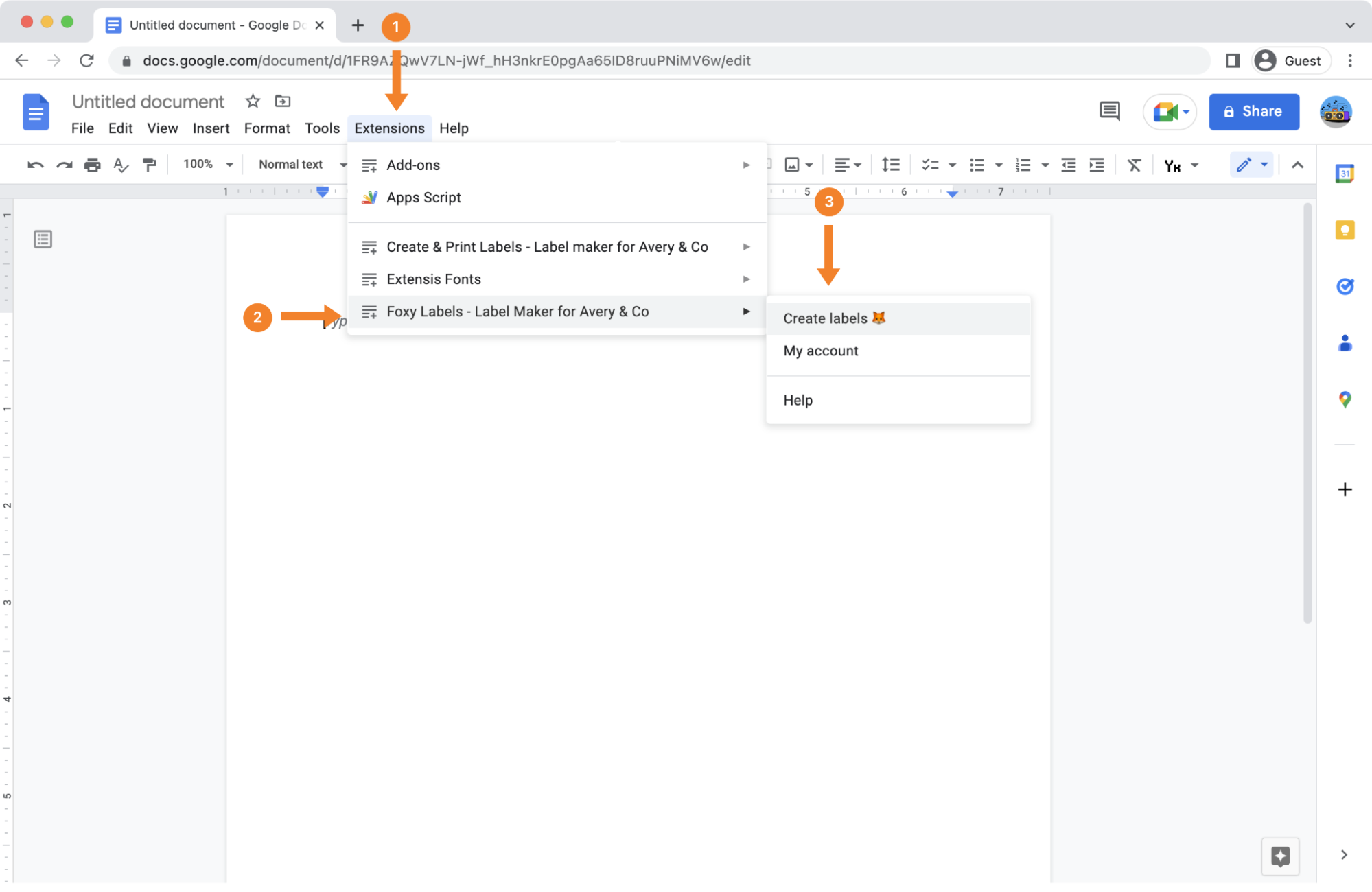Open the Insert menu
The width and height of the screenshot is (1372, 892).
211,128
